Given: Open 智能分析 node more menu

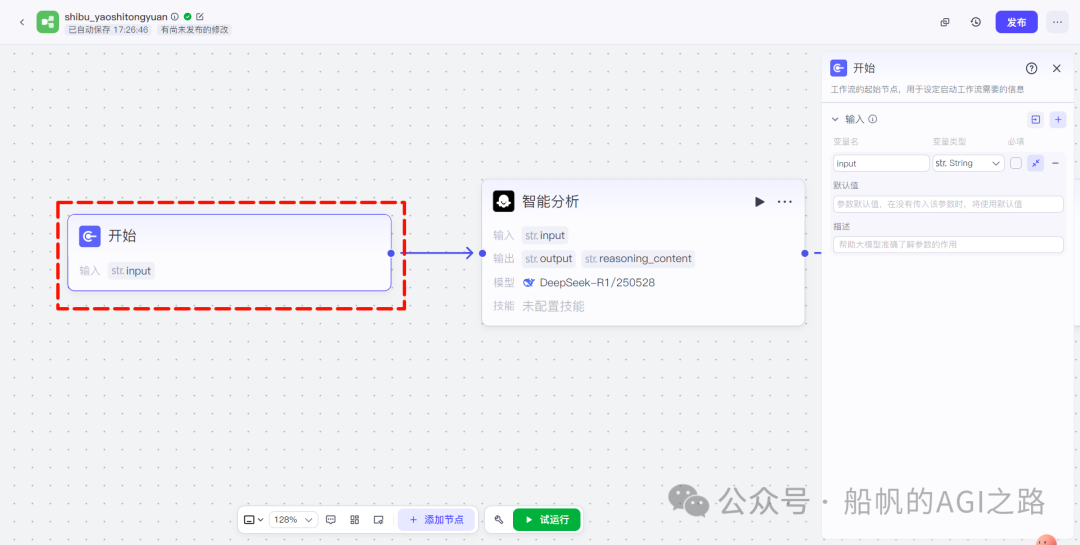Looking at the screenshot, I should click(x=785, y=202).
